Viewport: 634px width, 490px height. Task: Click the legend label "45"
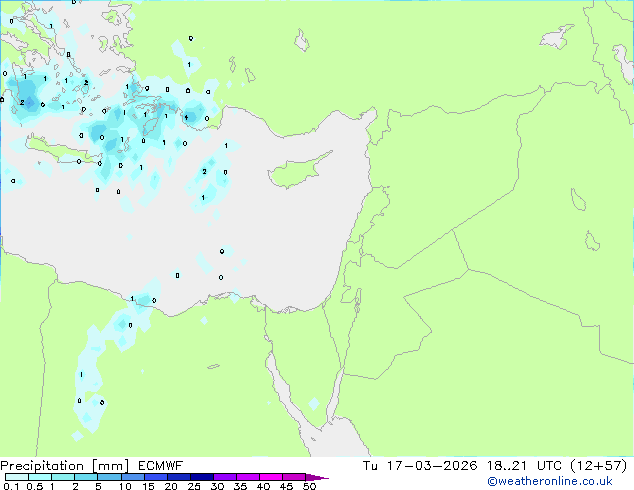(x=286, y=486)
